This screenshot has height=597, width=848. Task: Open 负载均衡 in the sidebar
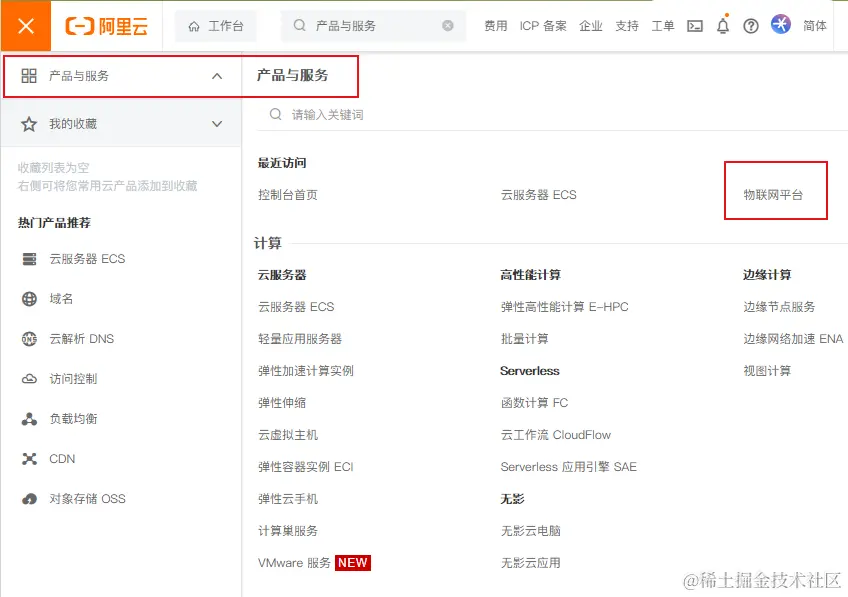(73, 419)
